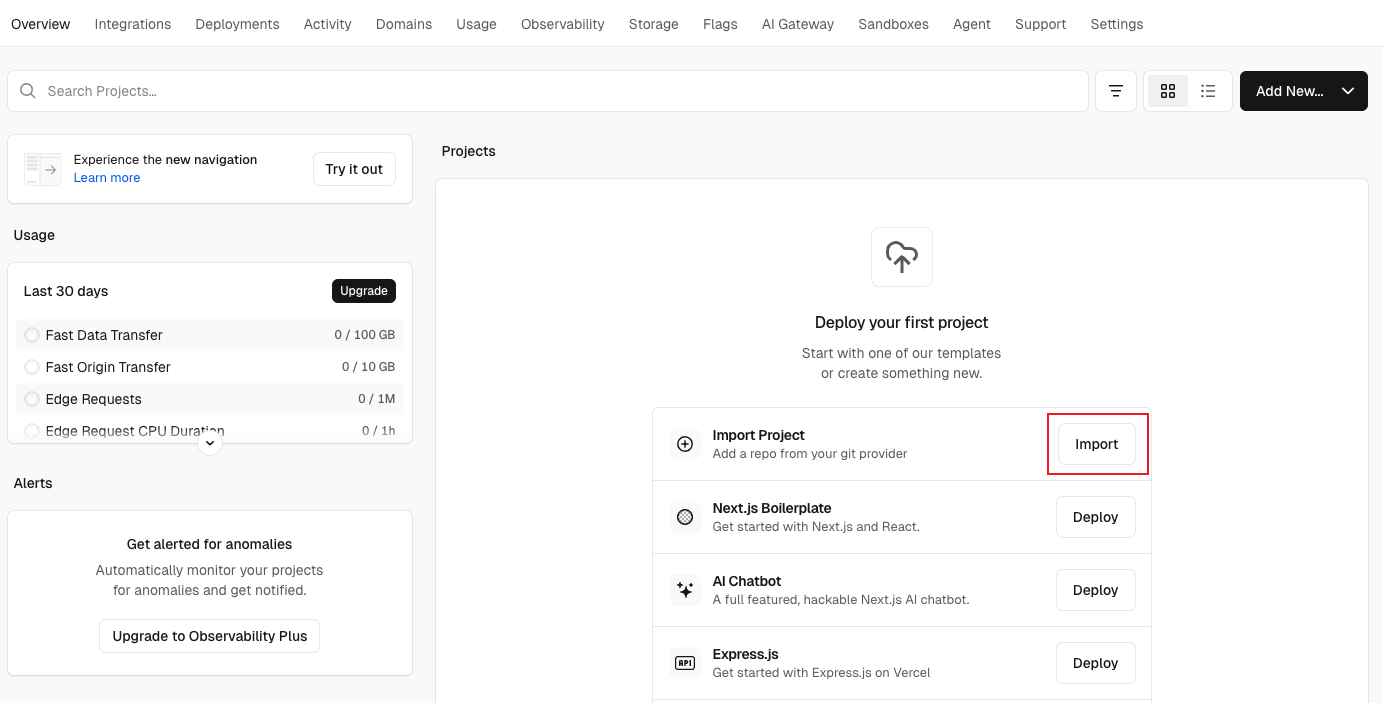Image resolution: width=1383 pixels, height=703 pixels.
Task: Click the cloud upload icon
Action: [x=901, y=257]
